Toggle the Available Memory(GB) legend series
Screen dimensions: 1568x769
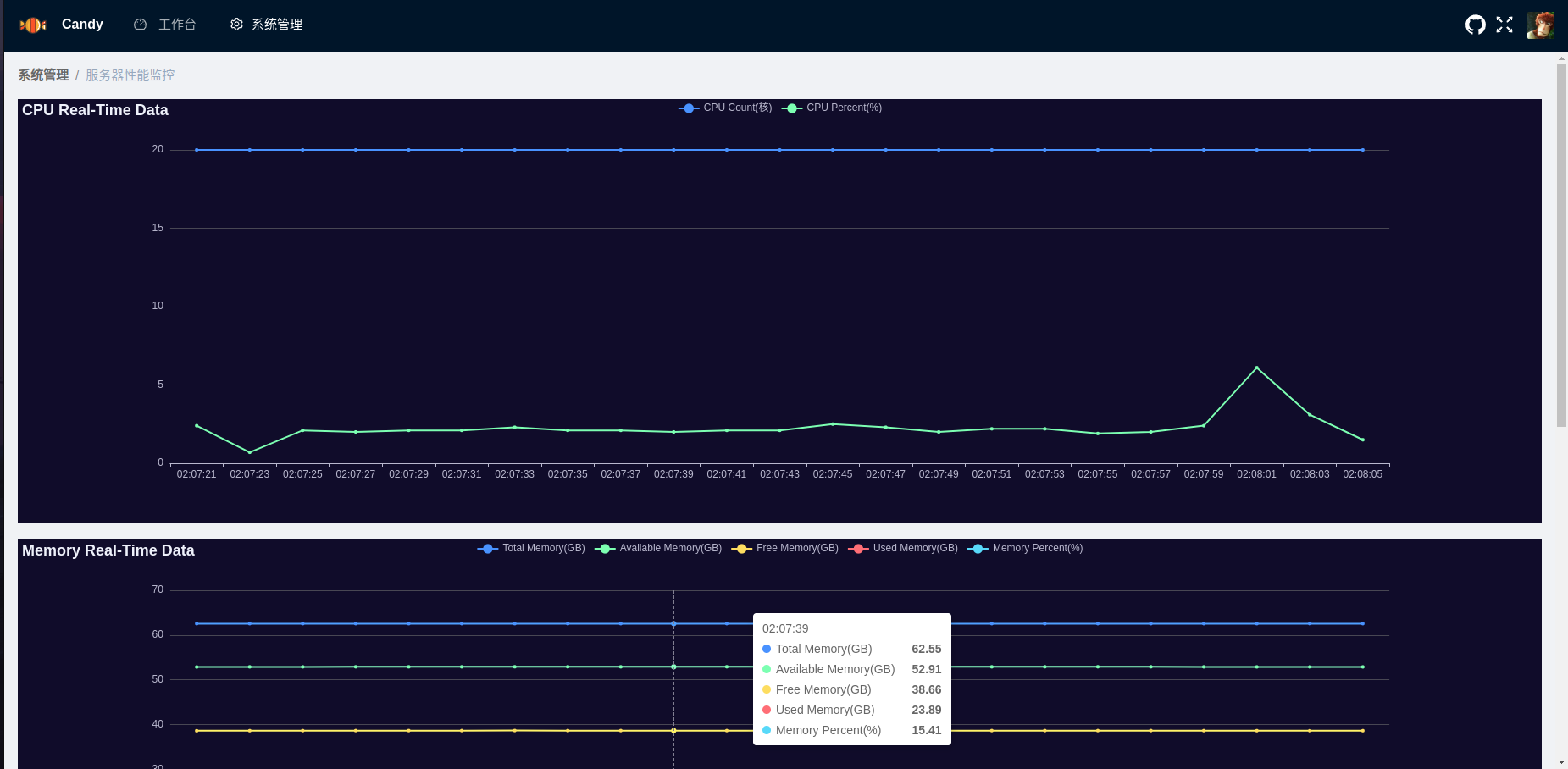pyautogui.click(x=658, y=548)
